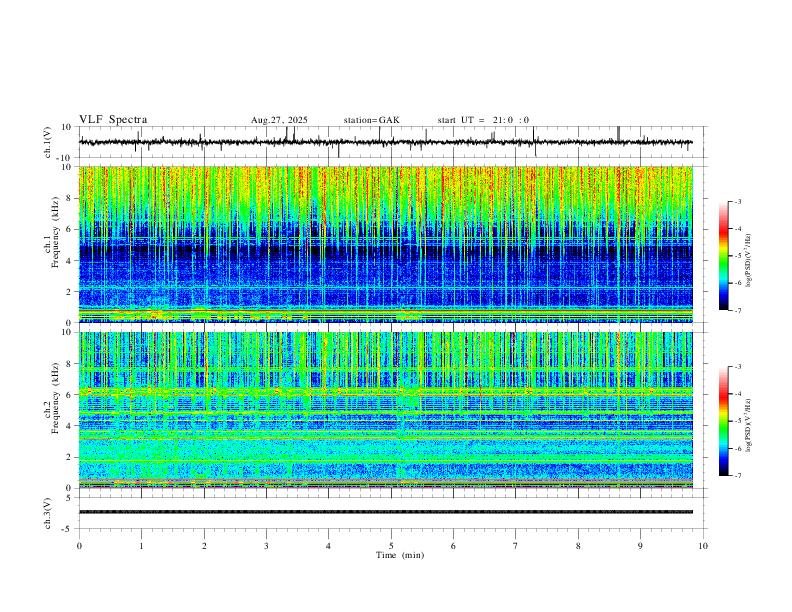Click the "-3" label on the ch.1 colorbar
792x612 pixels.
(x=737, y=201)
